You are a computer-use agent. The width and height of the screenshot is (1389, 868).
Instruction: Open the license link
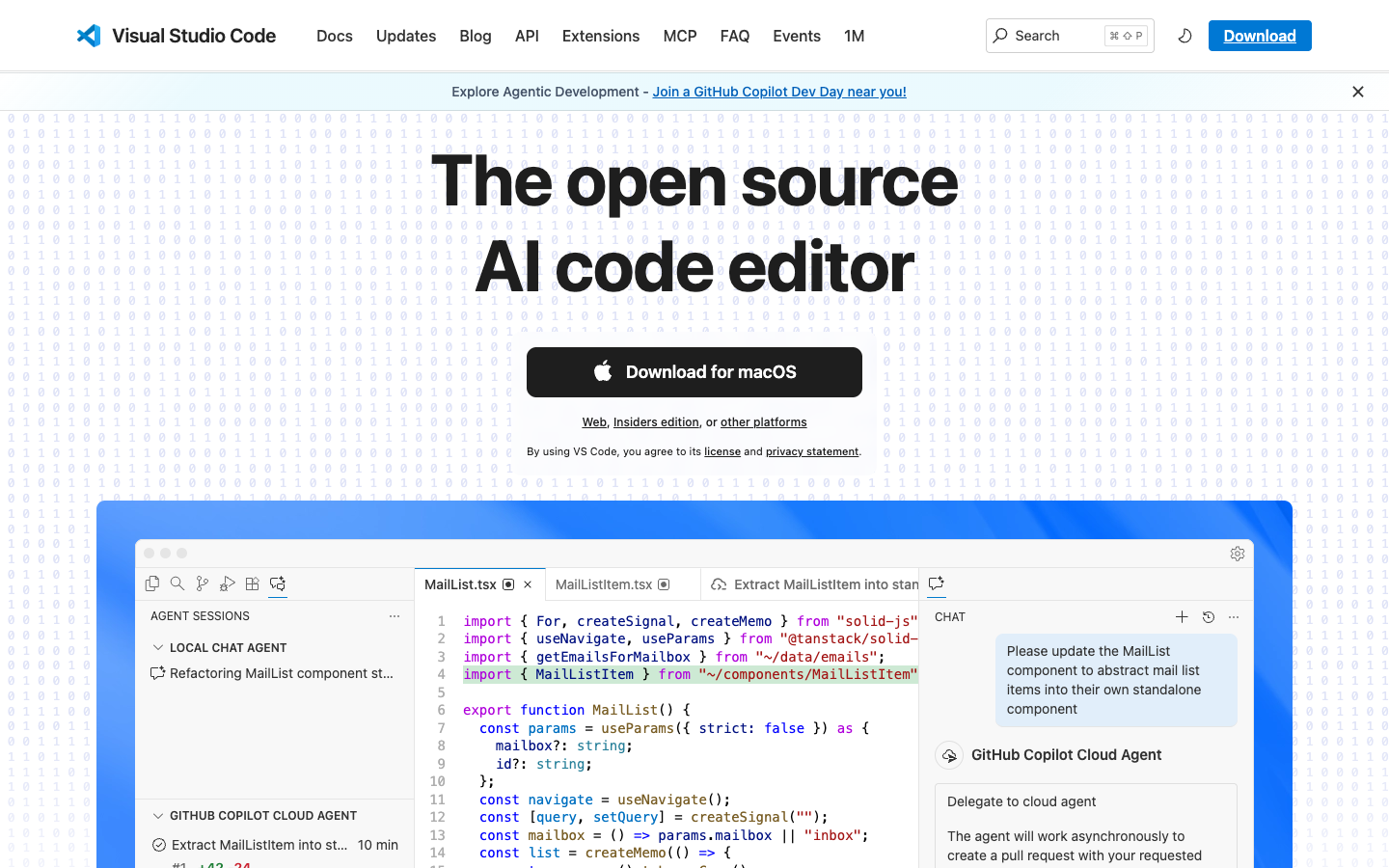(722, 451)
